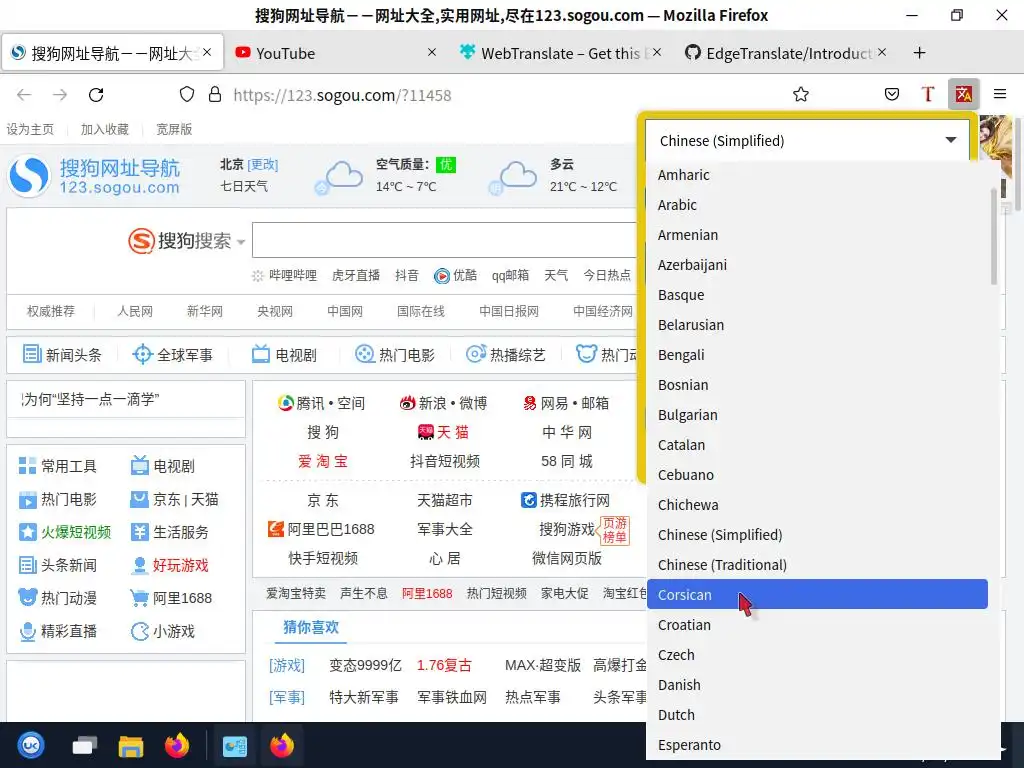Select Dutch language option

coord(817,716)
